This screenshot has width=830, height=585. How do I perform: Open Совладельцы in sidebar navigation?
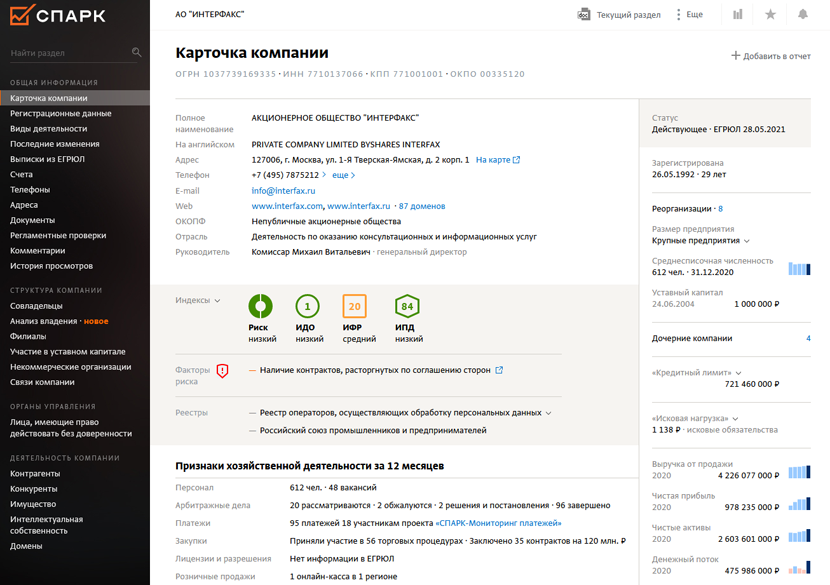(x=36, y=306)
